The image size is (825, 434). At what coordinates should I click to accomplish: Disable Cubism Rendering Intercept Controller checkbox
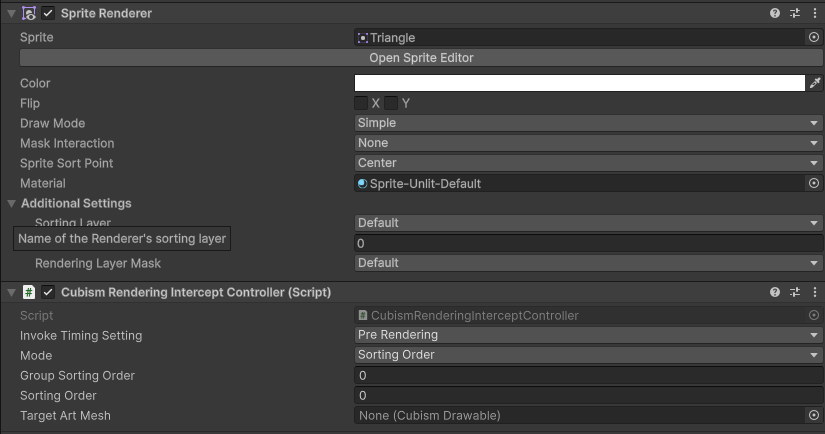click(48, 292)
